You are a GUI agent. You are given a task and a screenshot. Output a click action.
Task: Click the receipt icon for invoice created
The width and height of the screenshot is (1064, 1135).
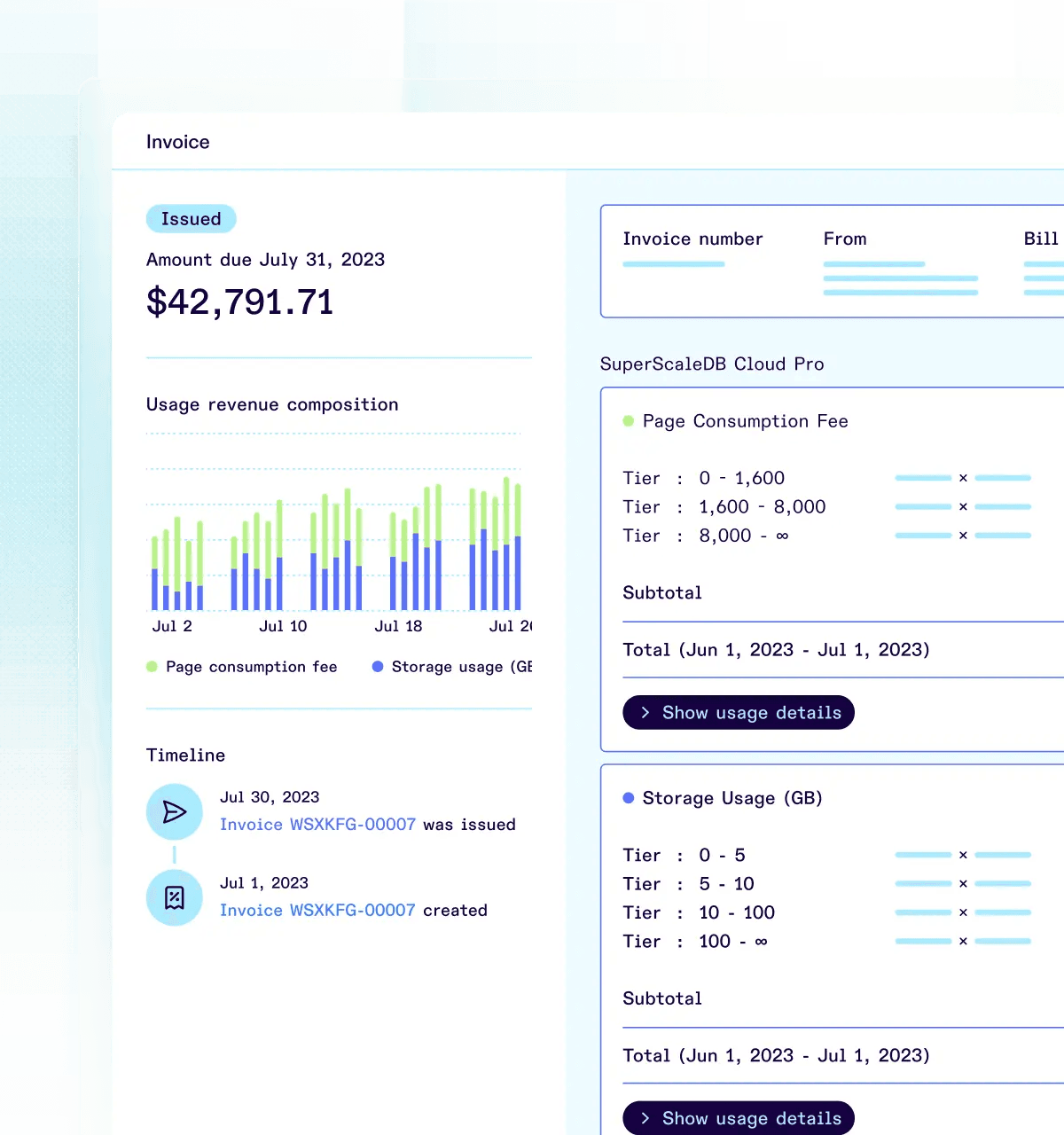pyautogui.click(x=175, y=897)
